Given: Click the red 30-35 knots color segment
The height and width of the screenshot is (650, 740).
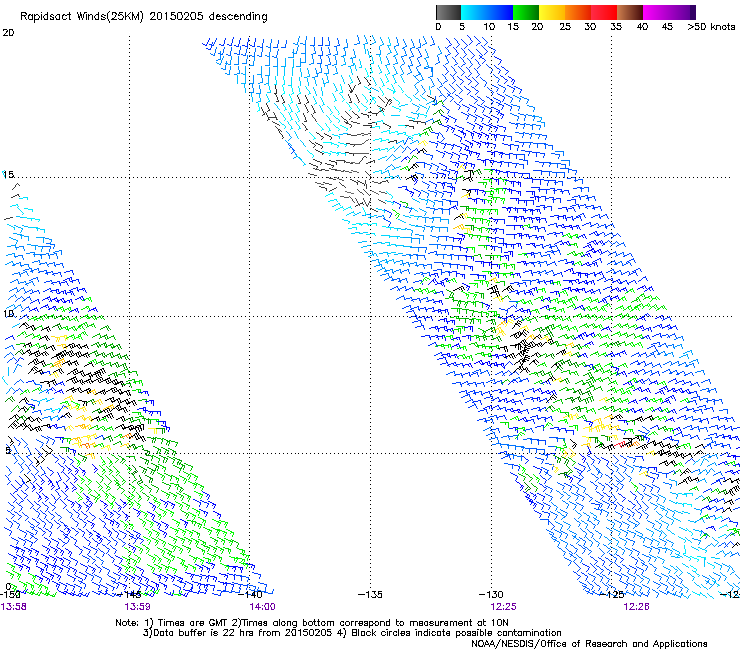Looking at the screenshot, I should point(604,12).
